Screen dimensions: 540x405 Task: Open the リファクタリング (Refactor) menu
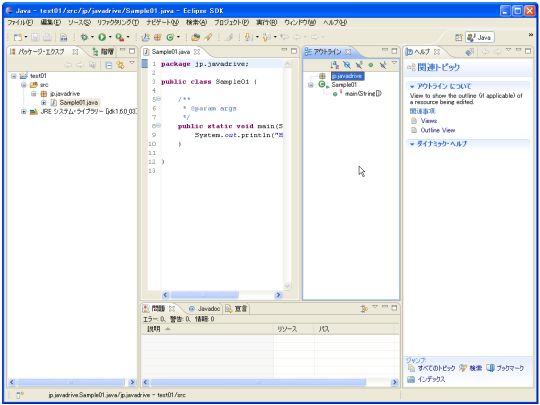[x=117, y=22]
